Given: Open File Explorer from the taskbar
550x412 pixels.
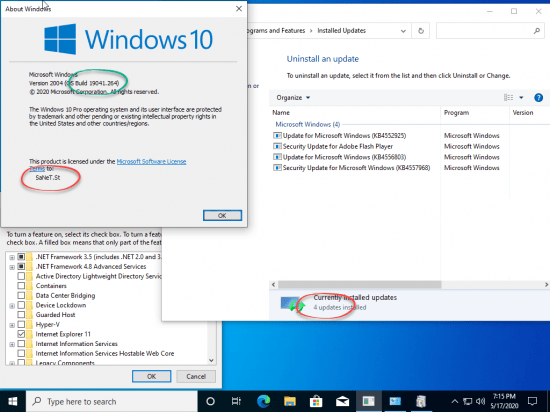Looking at the screenshot, I should point(290,401).
